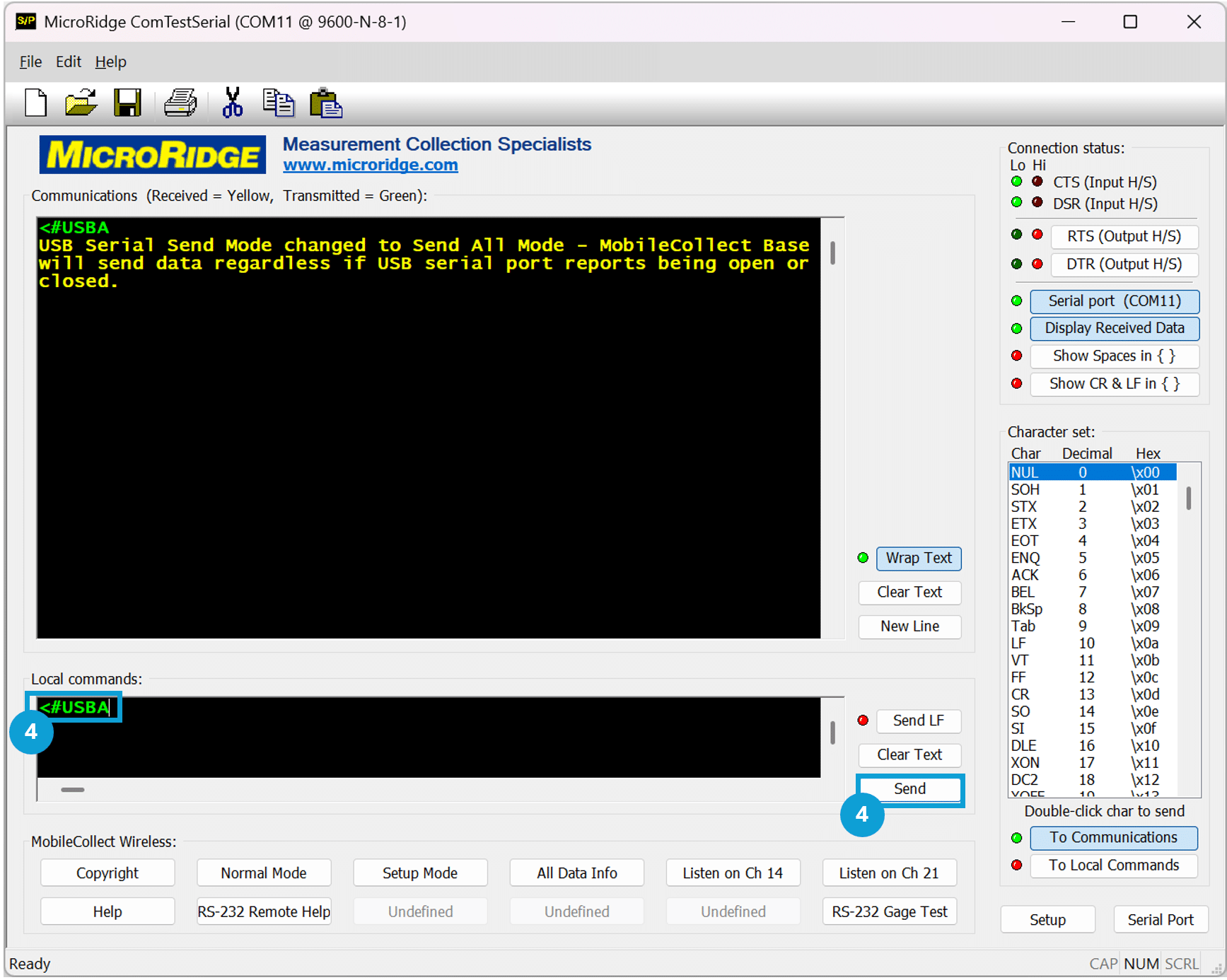Click the Copy toolbar icon
This screenshot has width=1227, height=980.
(279, 103)
